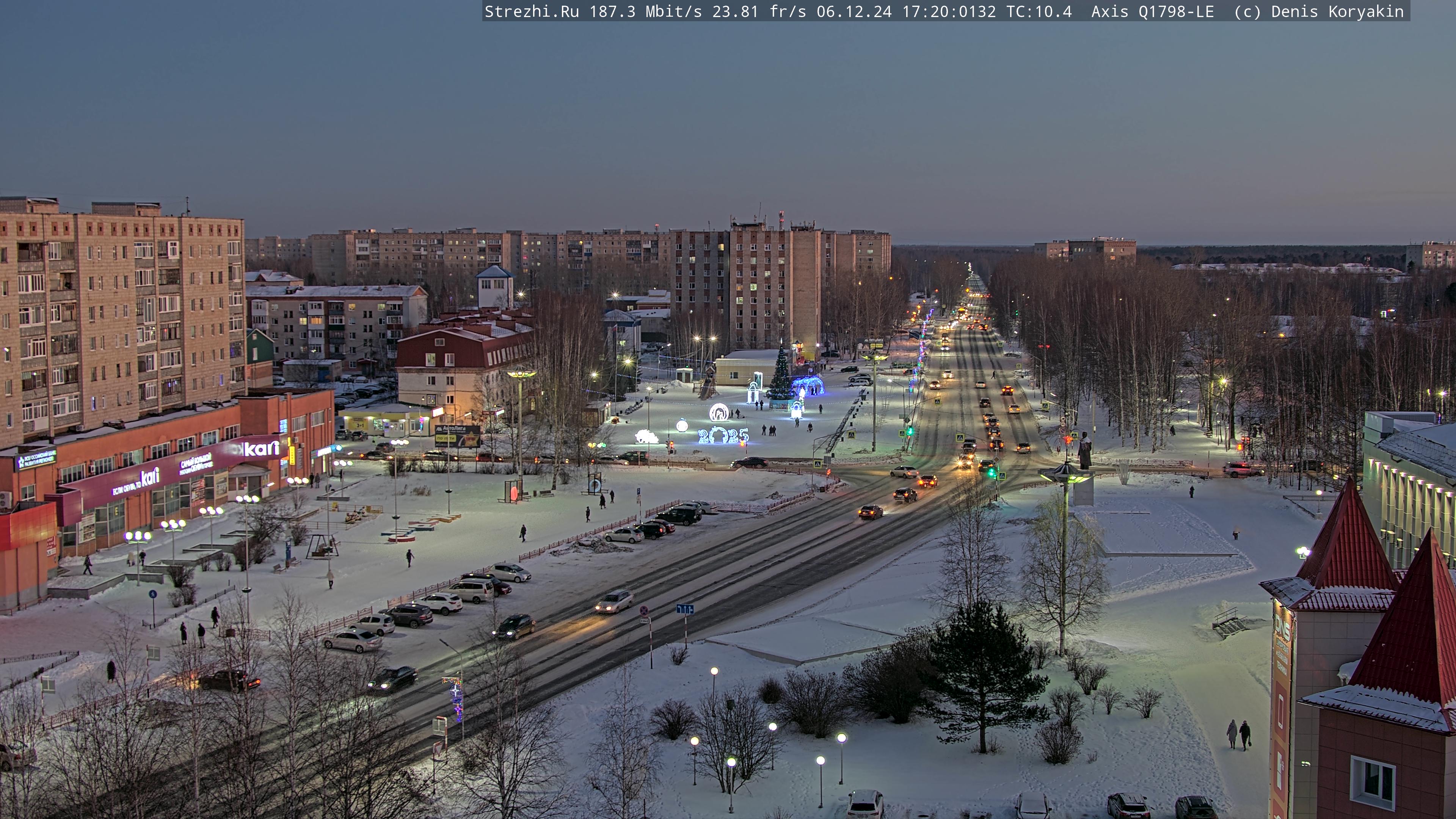The width and height of the screenshot is (1456, 819).
Task: Click the "06.12.24" date stamp
Action: coord(854,11)
